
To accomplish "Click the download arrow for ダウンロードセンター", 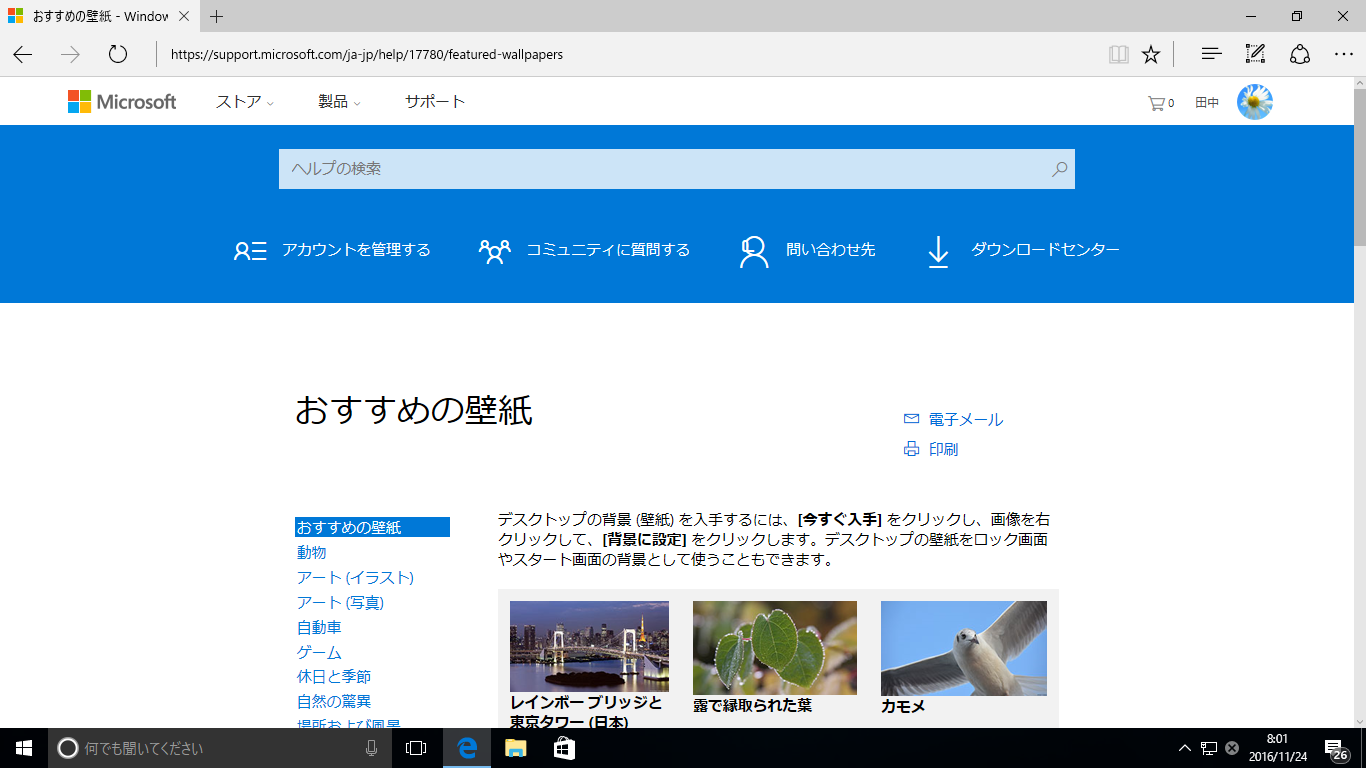I will tap(938, 251).
